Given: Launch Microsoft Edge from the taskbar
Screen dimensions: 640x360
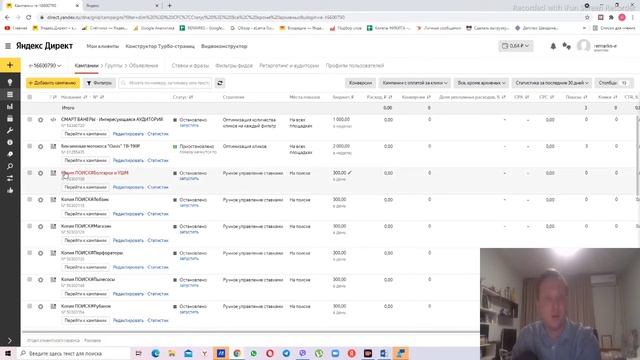Looking at the screenshot, I should click(x=156, y=353).
